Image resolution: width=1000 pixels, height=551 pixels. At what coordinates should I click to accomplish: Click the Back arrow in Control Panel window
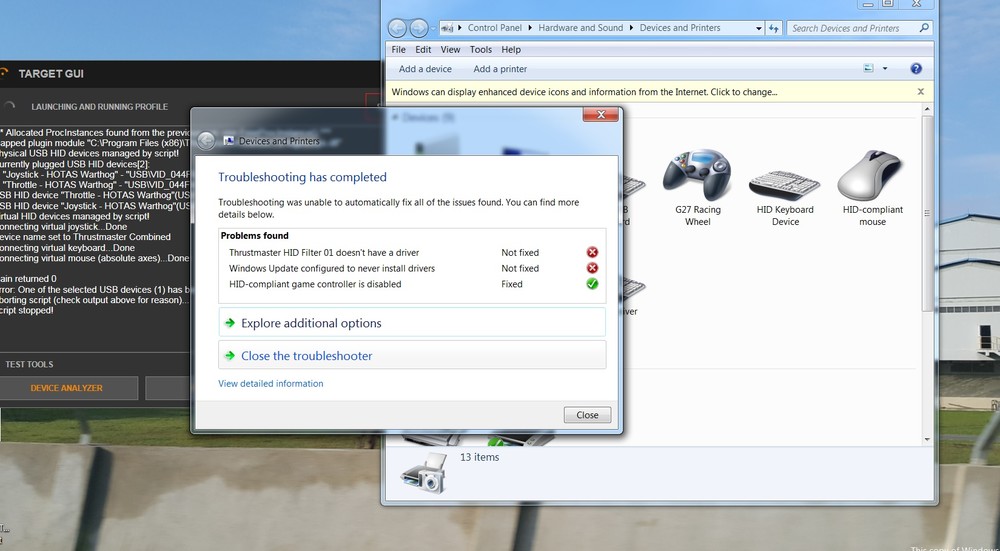click(x=397, y=28)
